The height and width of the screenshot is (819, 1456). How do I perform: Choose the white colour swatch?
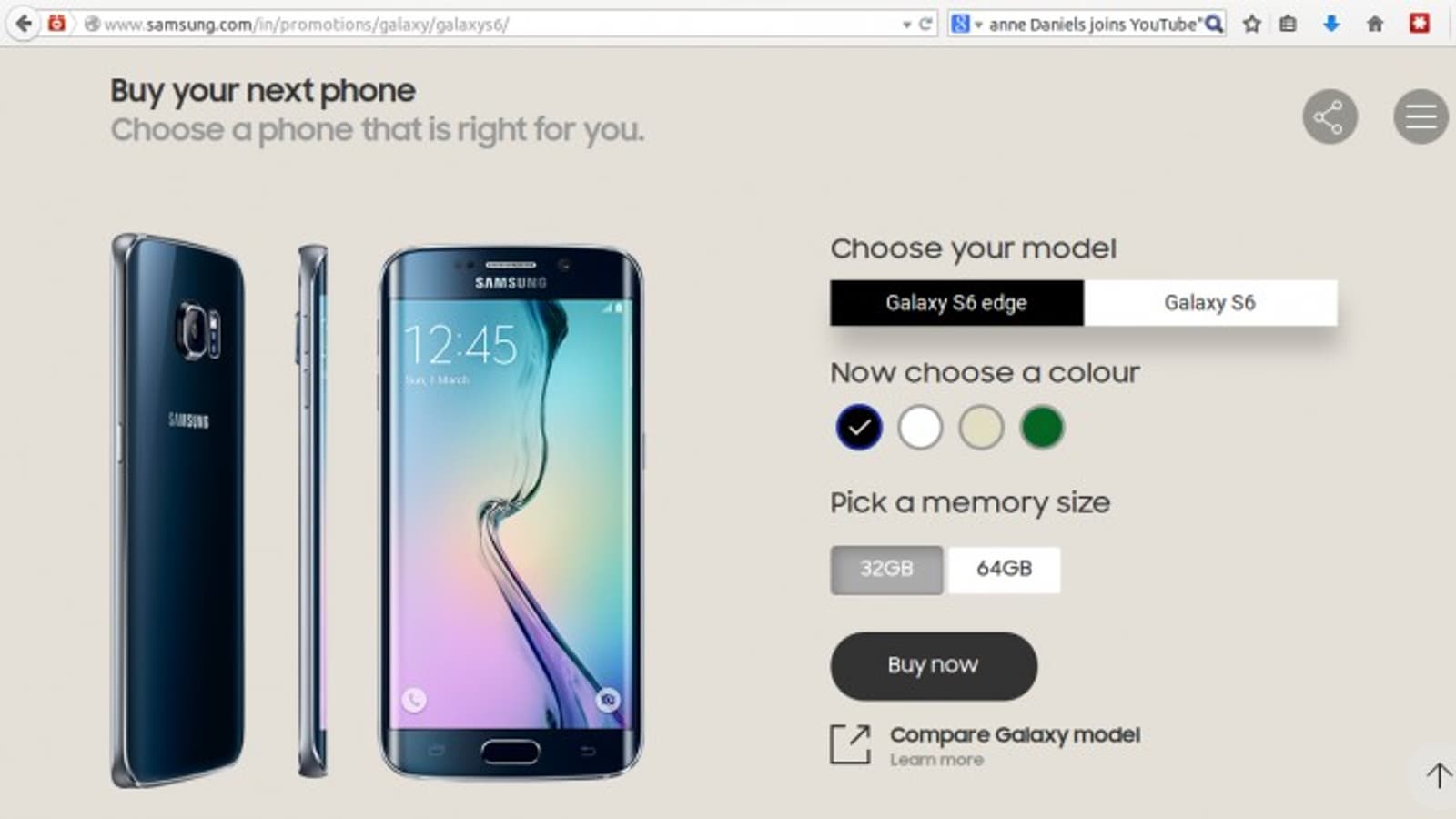pos(920,428)
